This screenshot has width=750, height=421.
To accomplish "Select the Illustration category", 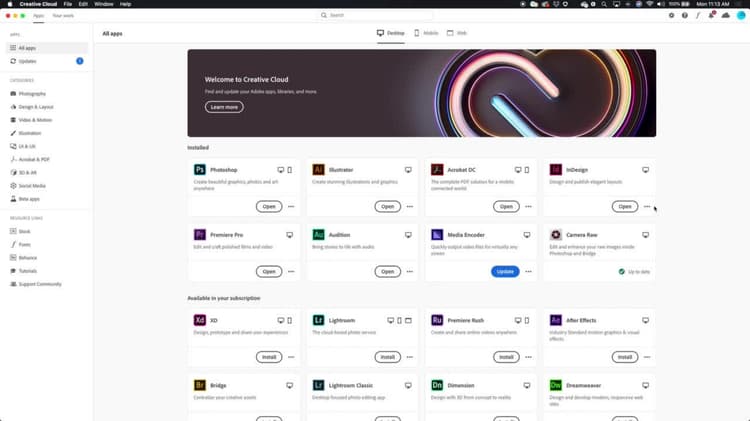I will (x=26, y=133).
